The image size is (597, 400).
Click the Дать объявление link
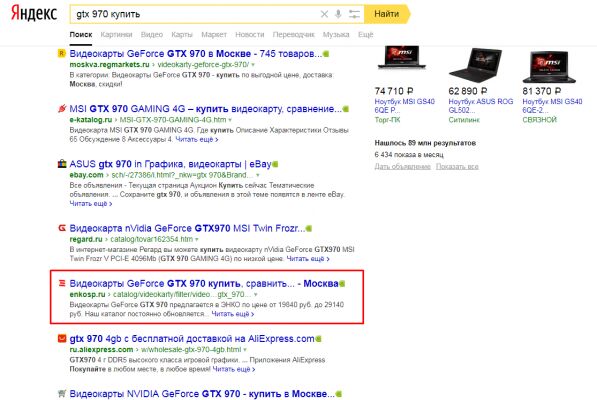tap(402, 167)
